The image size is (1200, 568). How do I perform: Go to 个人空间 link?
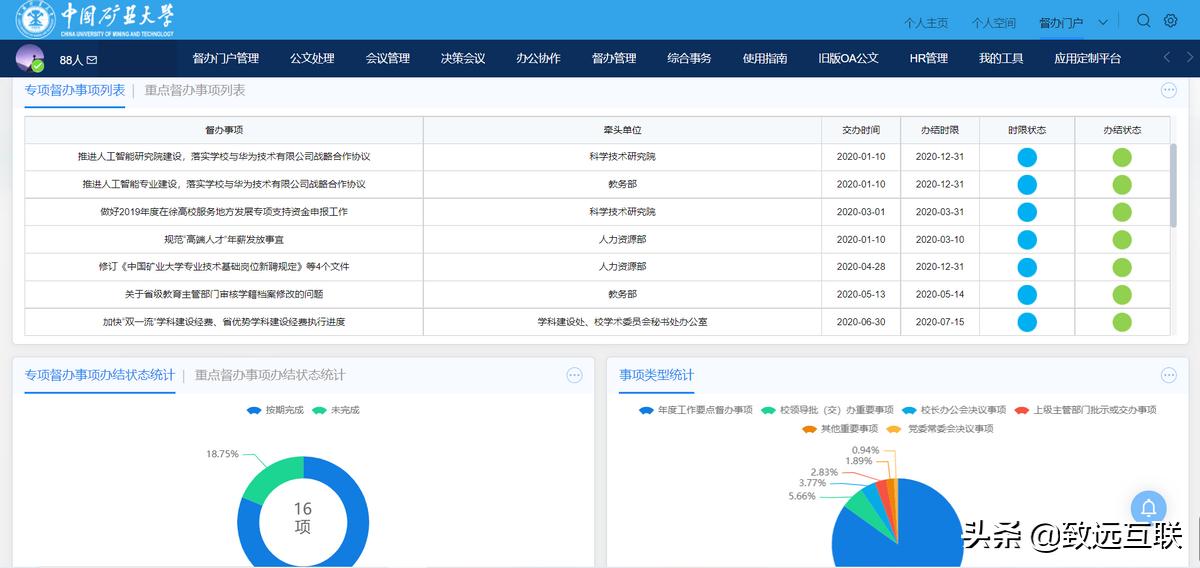click(x=994, y=23)
